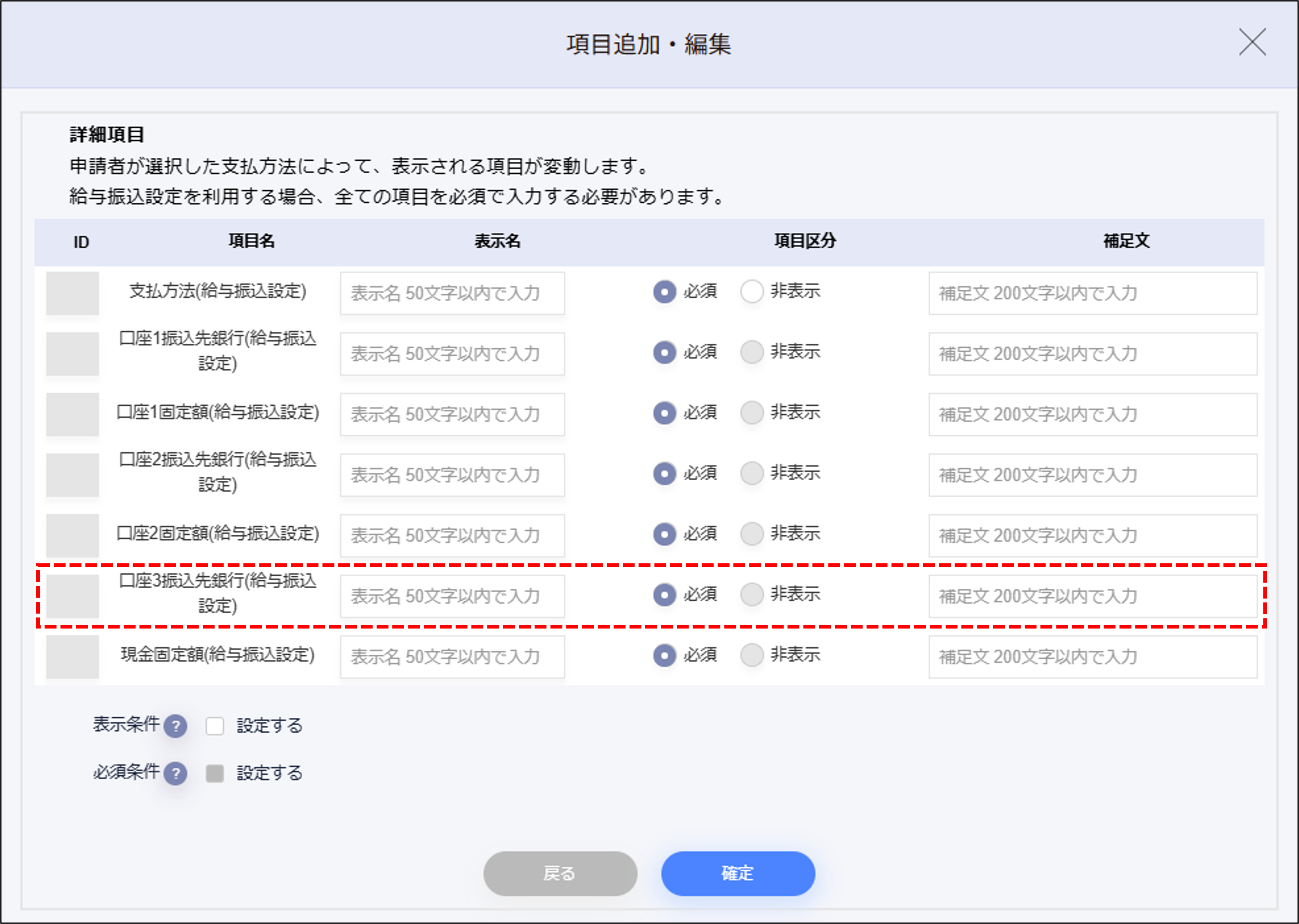Screen dimensions: 1299x924
Task: Click the 戻る button
Action: (x=560, y=874)
